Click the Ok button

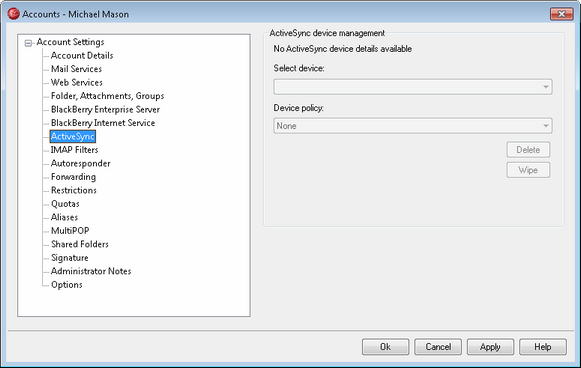[x=385, y=347]
